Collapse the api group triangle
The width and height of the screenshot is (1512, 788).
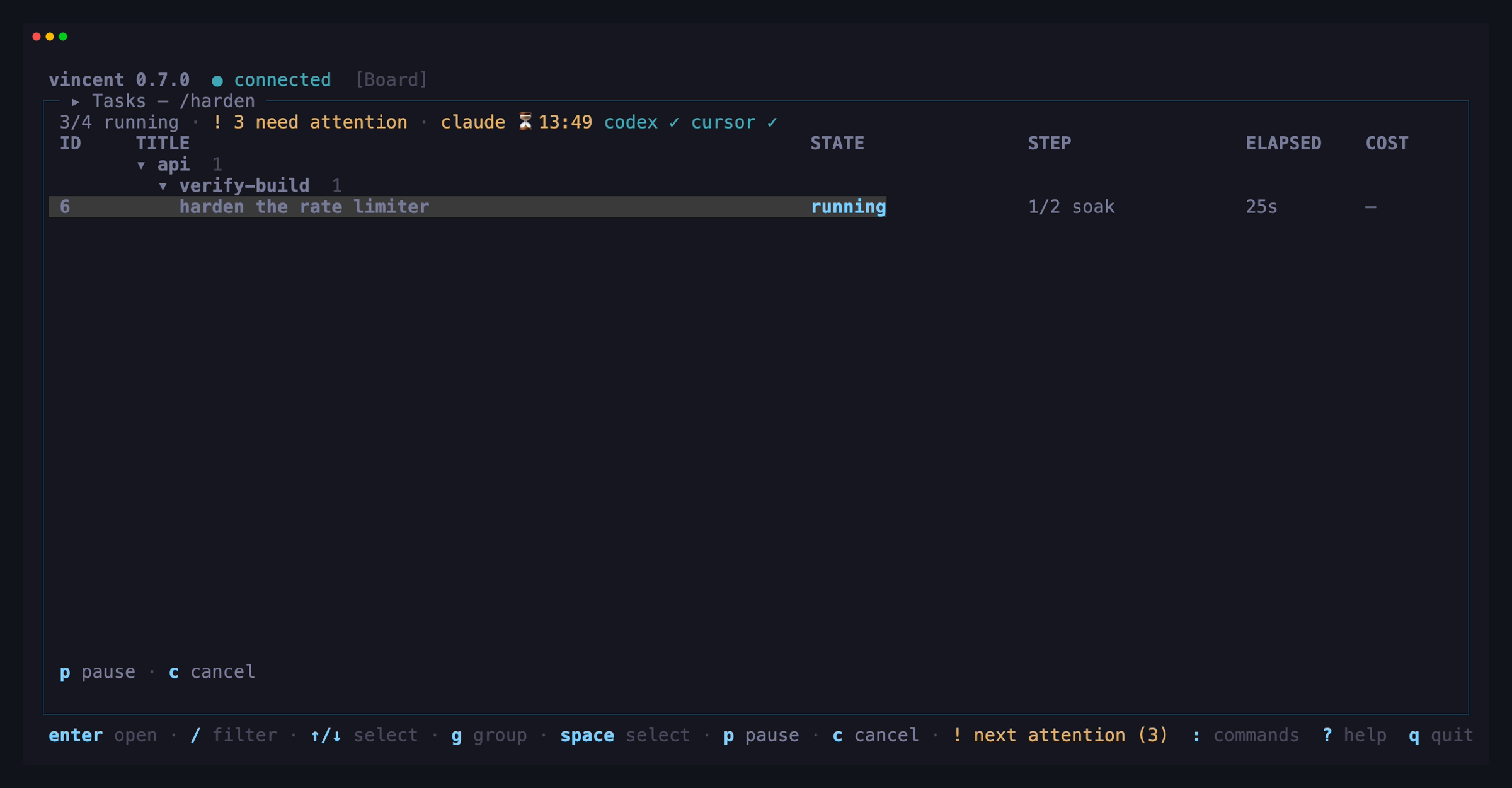[141, 165]
